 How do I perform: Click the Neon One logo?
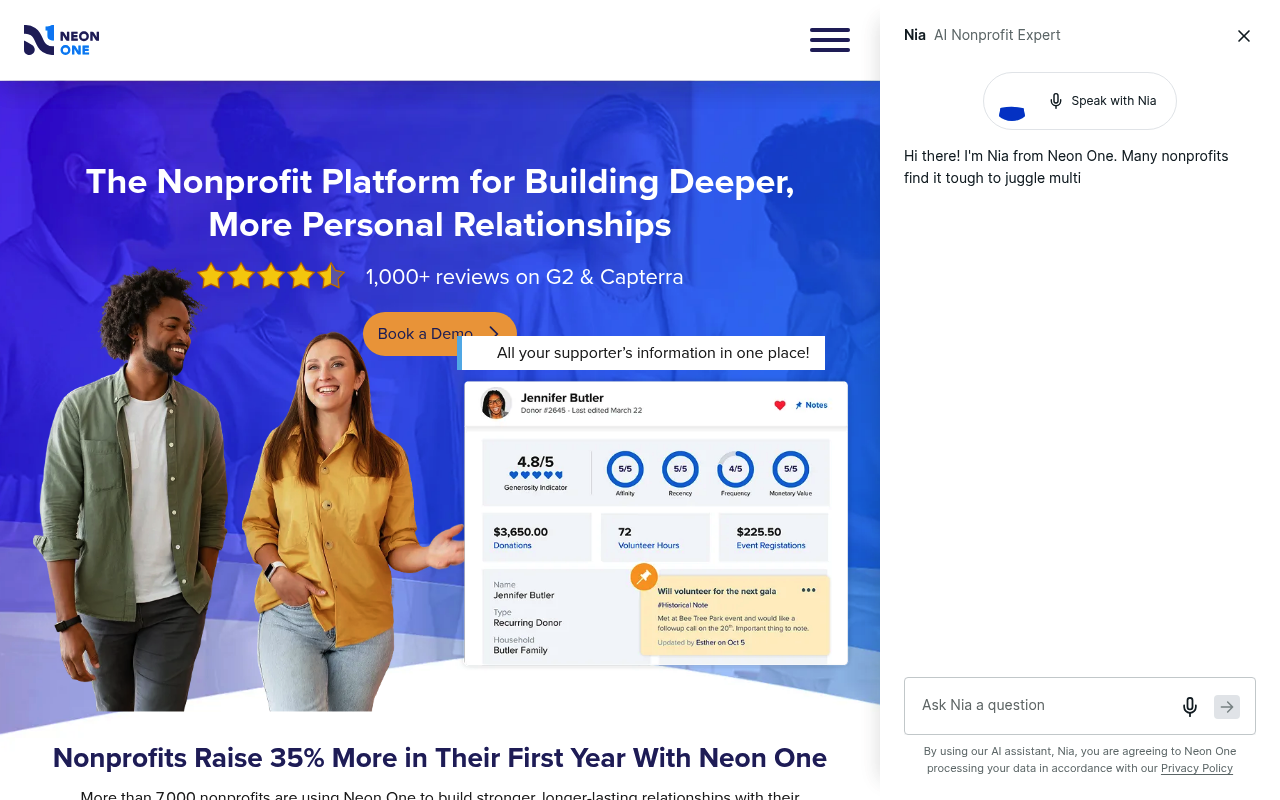click(62, 40)
